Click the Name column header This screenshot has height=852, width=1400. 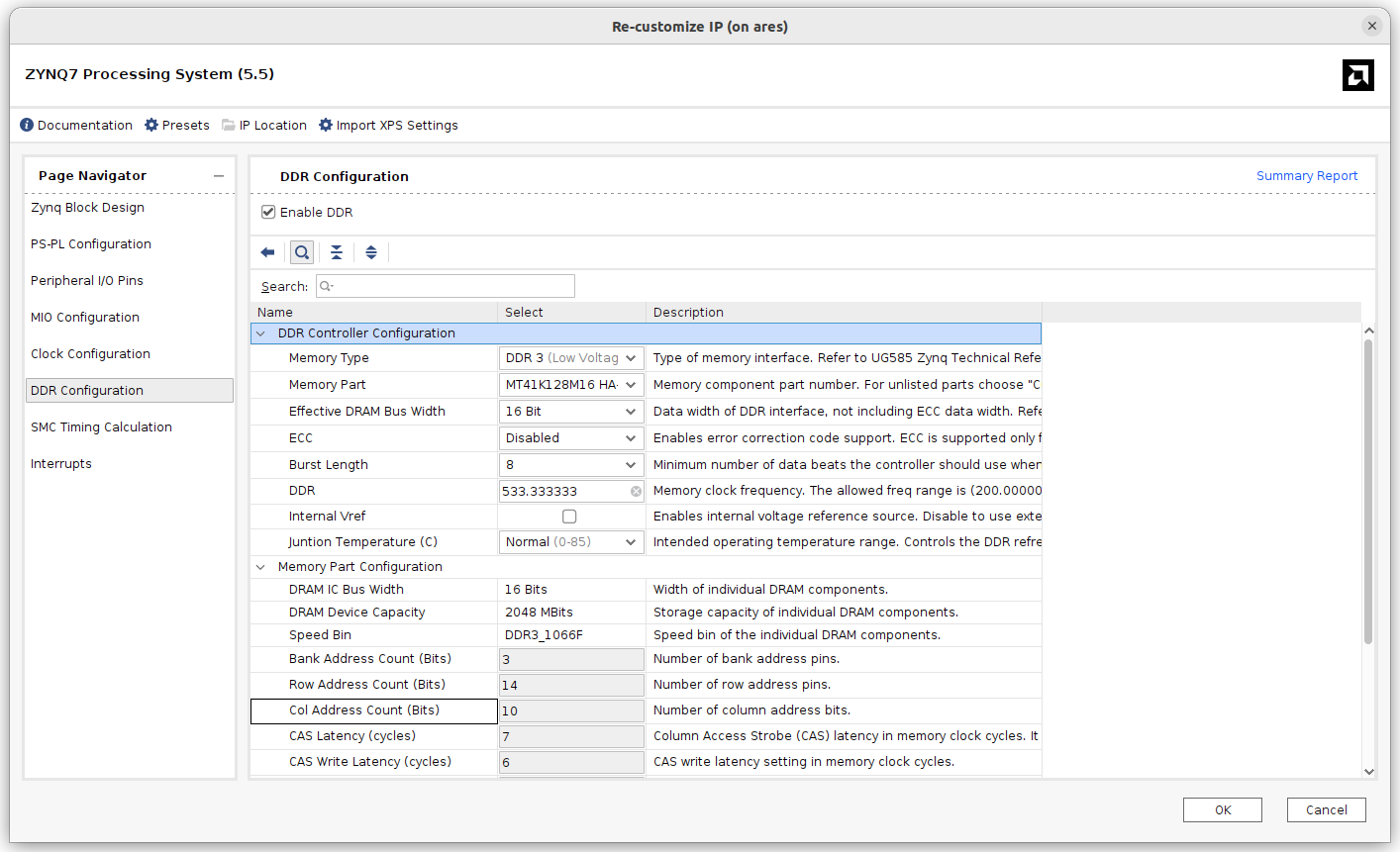coord(373,312)
